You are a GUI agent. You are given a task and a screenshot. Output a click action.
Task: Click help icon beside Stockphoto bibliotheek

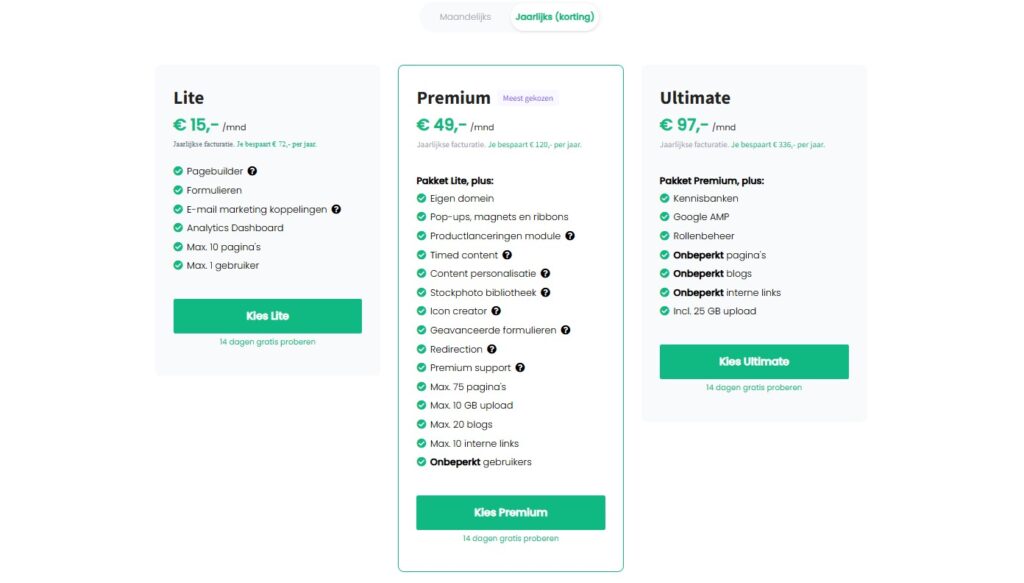545,292
